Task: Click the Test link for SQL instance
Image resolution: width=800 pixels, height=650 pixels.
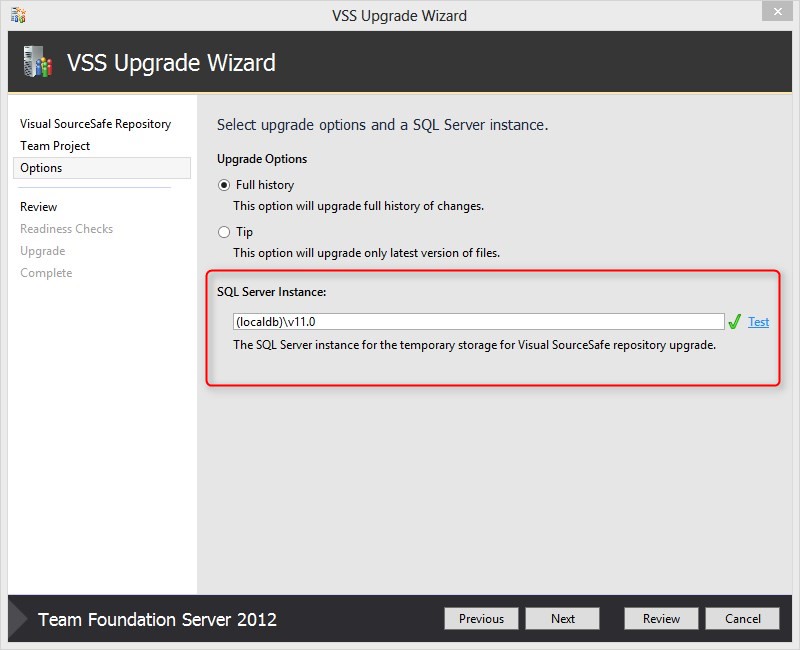Action: point(758,322)
